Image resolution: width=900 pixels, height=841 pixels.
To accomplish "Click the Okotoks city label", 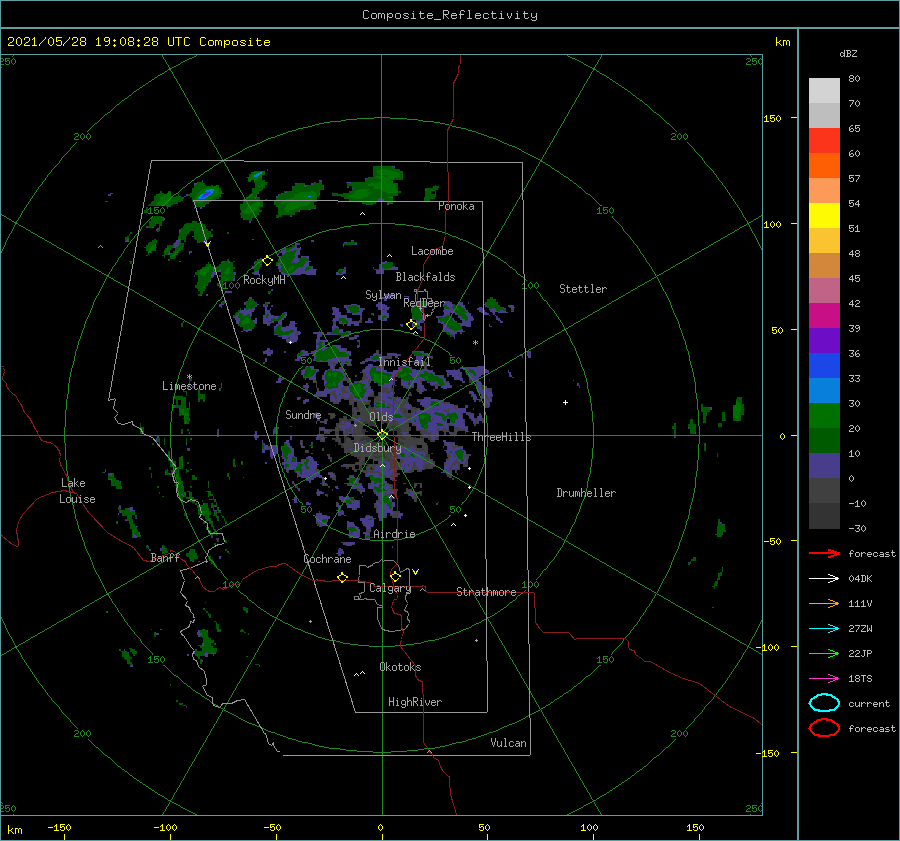I will pyautogui.click(x=400, y=667).
